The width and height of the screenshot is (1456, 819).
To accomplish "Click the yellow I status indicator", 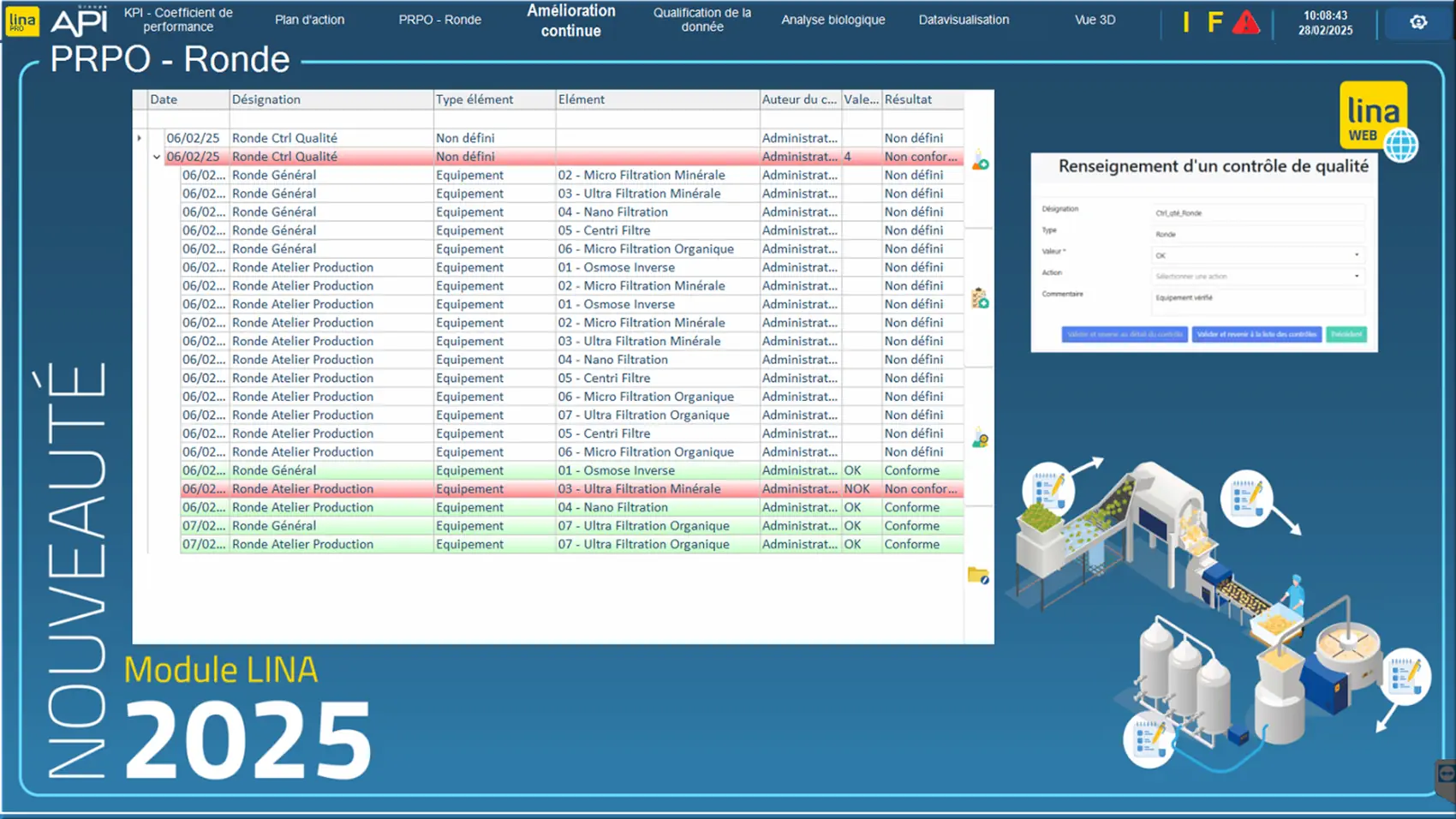I will pyautogui.click(x=1186, y=22).
